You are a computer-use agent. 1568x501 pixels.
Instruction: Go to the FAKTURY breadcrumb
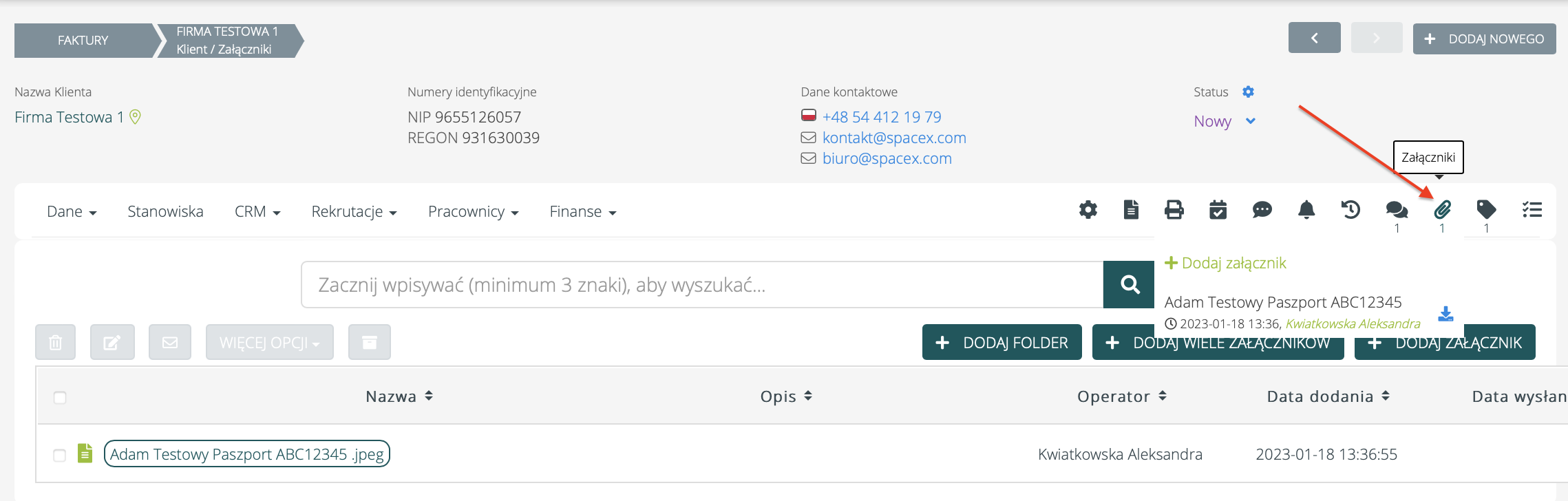coord(83,41)
